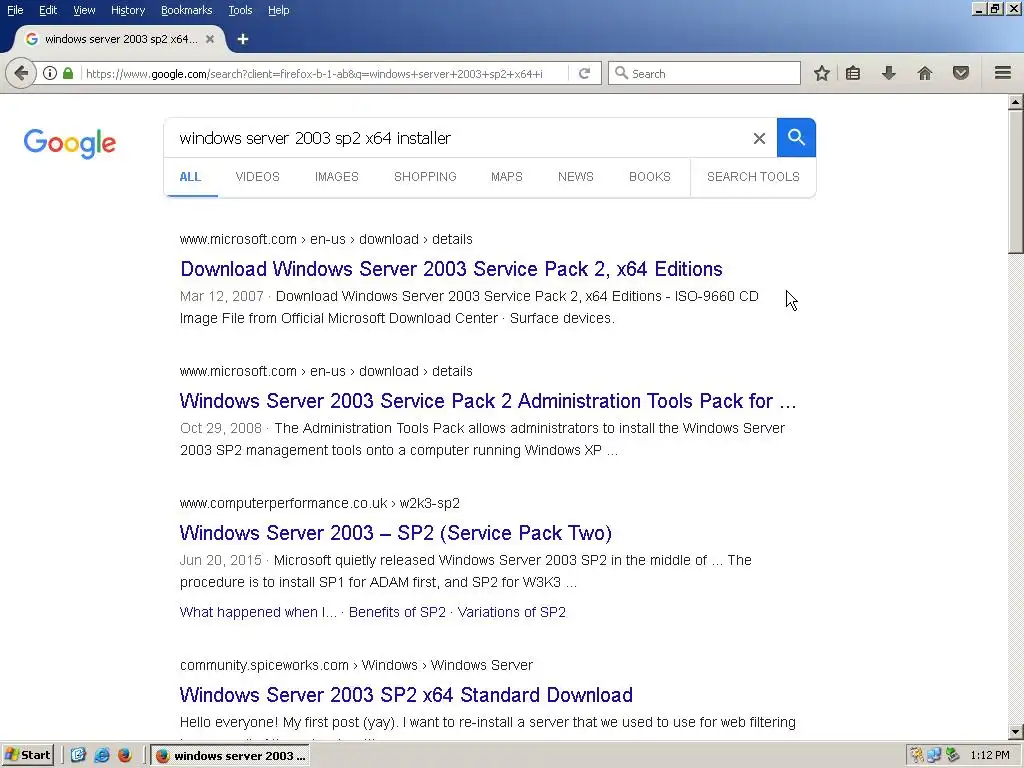Open the Windows Start button
Image resolution: width=1024 pixels, height=768 pixels.
[x=28, y=755]
